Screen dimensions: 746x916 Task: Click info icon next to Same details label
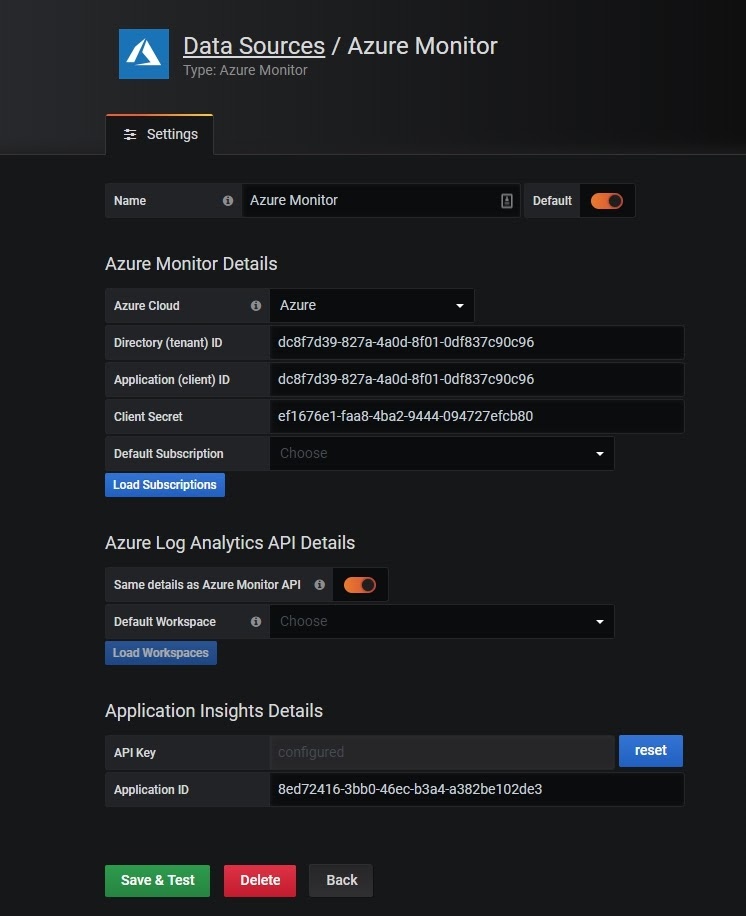pos(320,585)
